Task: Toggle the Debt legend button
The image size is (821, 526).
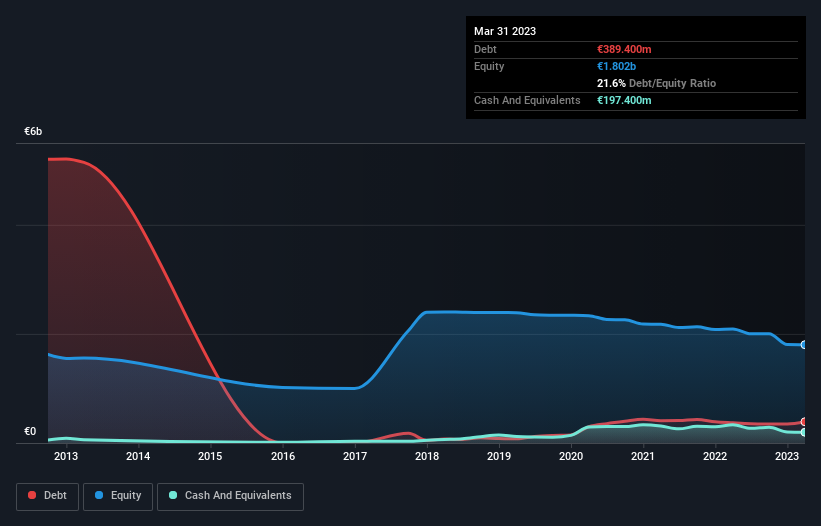Action: pos(47,496)
